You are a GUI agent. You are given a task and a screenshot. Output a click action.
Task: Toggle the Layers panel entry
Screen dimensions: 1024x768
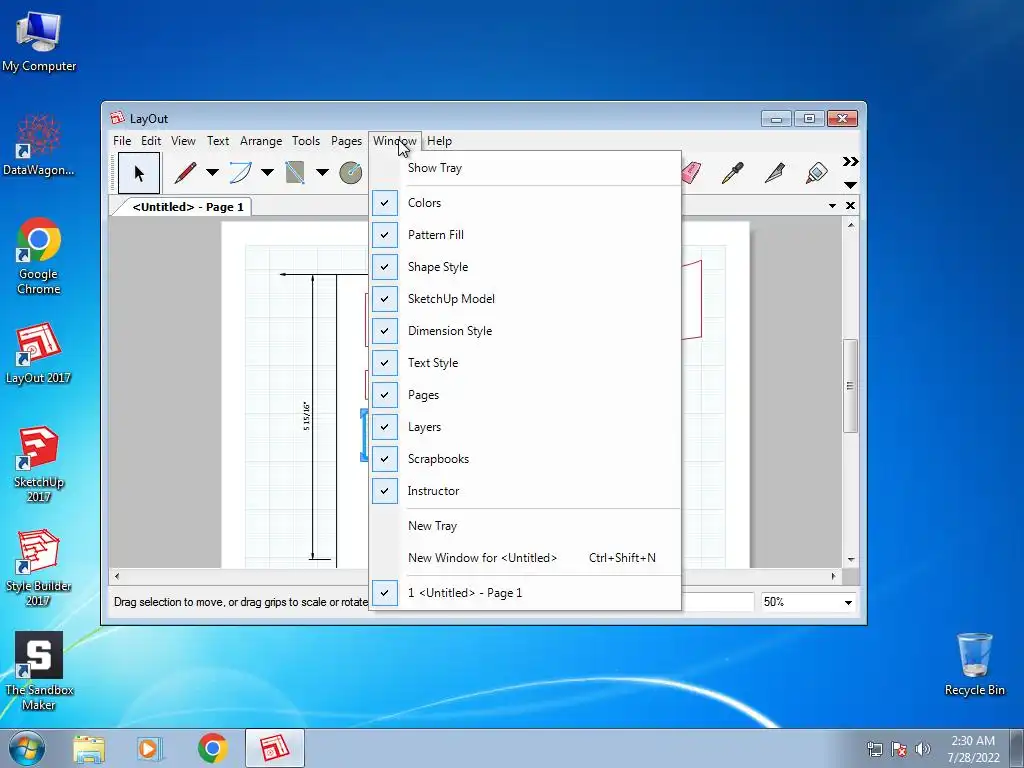point(525,426)
